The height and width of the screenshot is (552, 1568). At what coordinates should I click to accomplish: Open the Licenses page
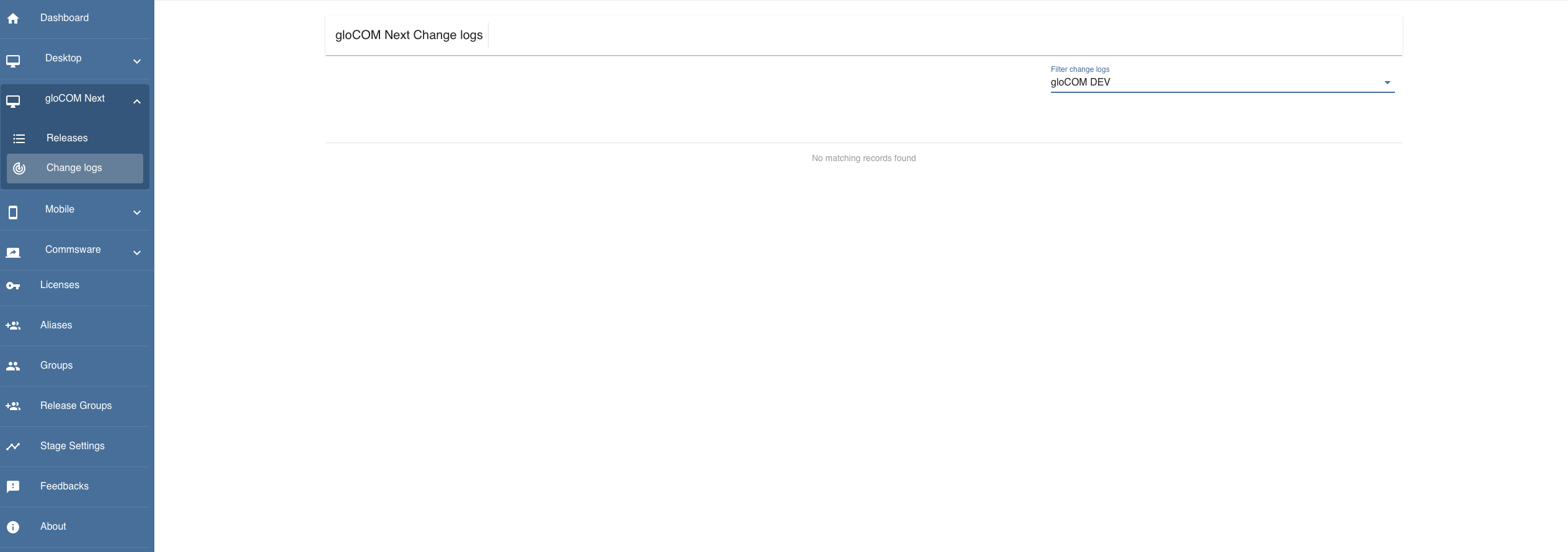pos(60,285)
